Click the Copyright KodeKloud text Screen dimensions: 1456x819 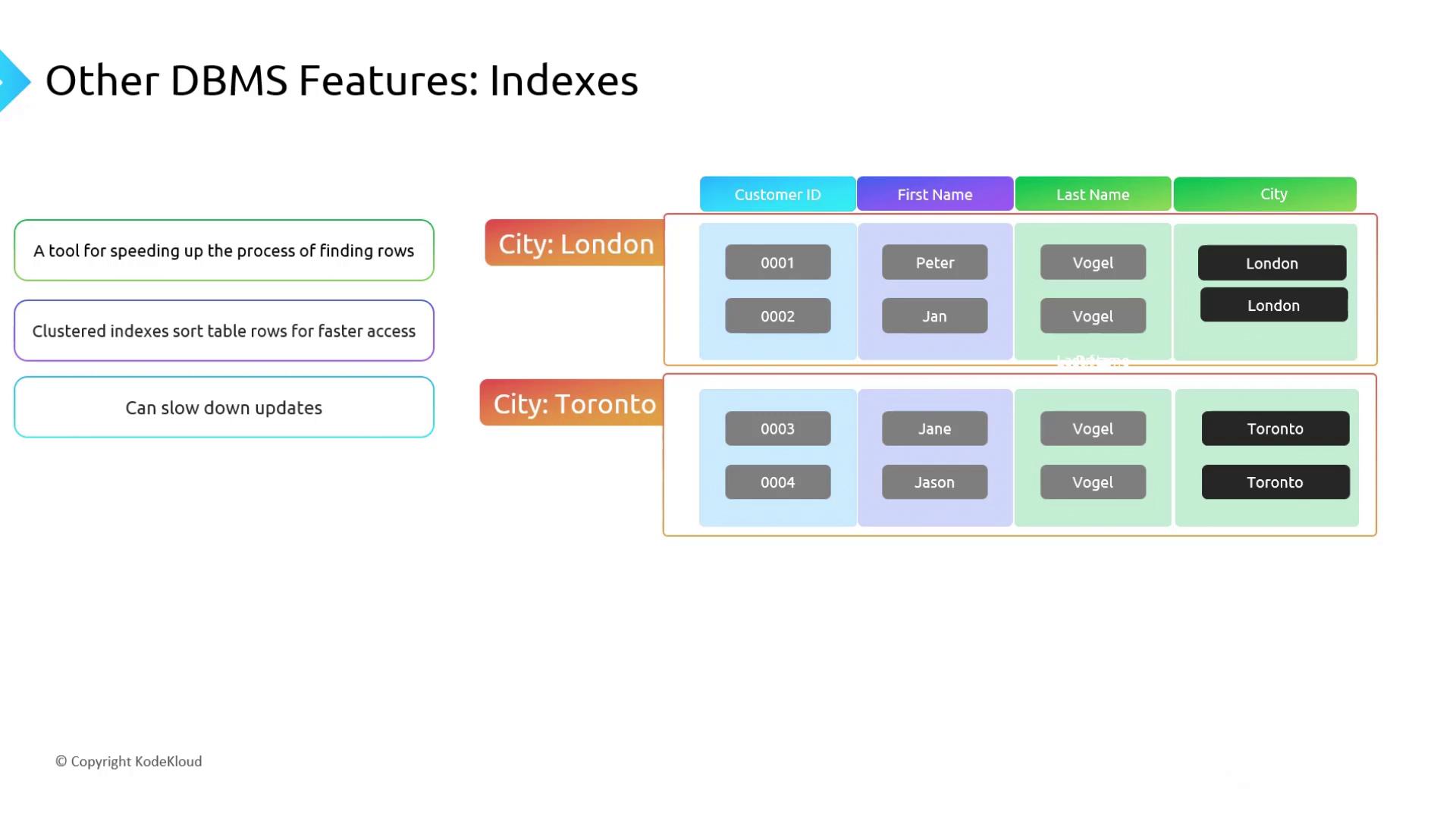click(x=129, y=761)
